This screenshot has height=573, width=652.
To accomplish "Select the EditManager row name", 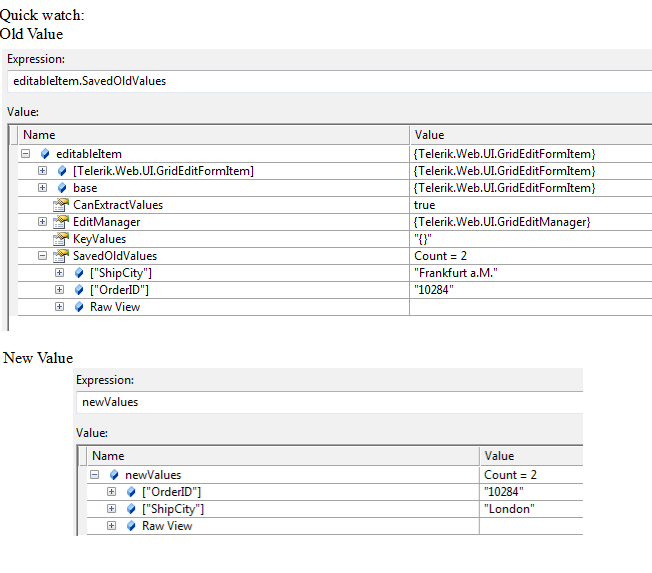I will pos(106,222).
